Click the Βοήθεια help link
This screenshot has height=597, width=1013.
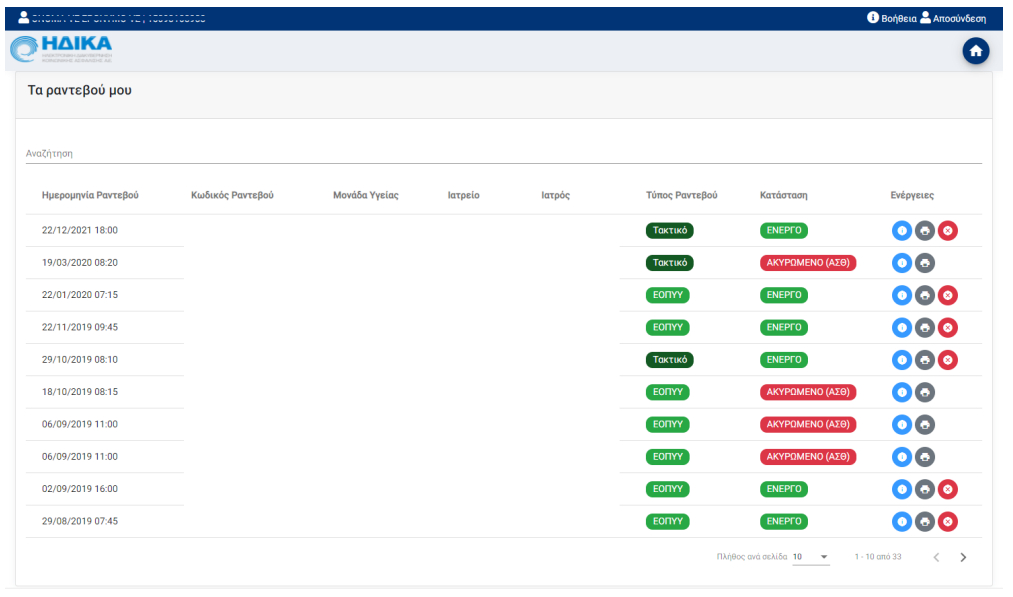tap(891, 18)
